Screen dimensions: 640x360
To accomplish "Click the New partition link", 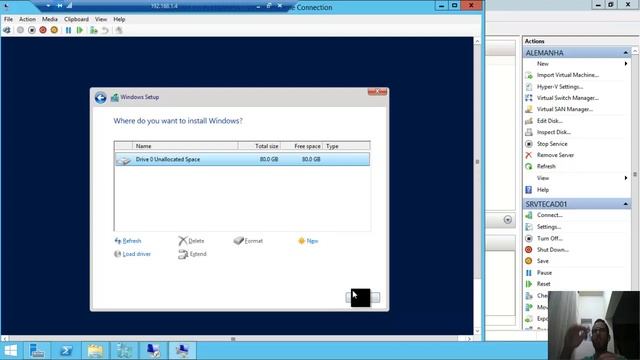I will click(x=308, y=241).
